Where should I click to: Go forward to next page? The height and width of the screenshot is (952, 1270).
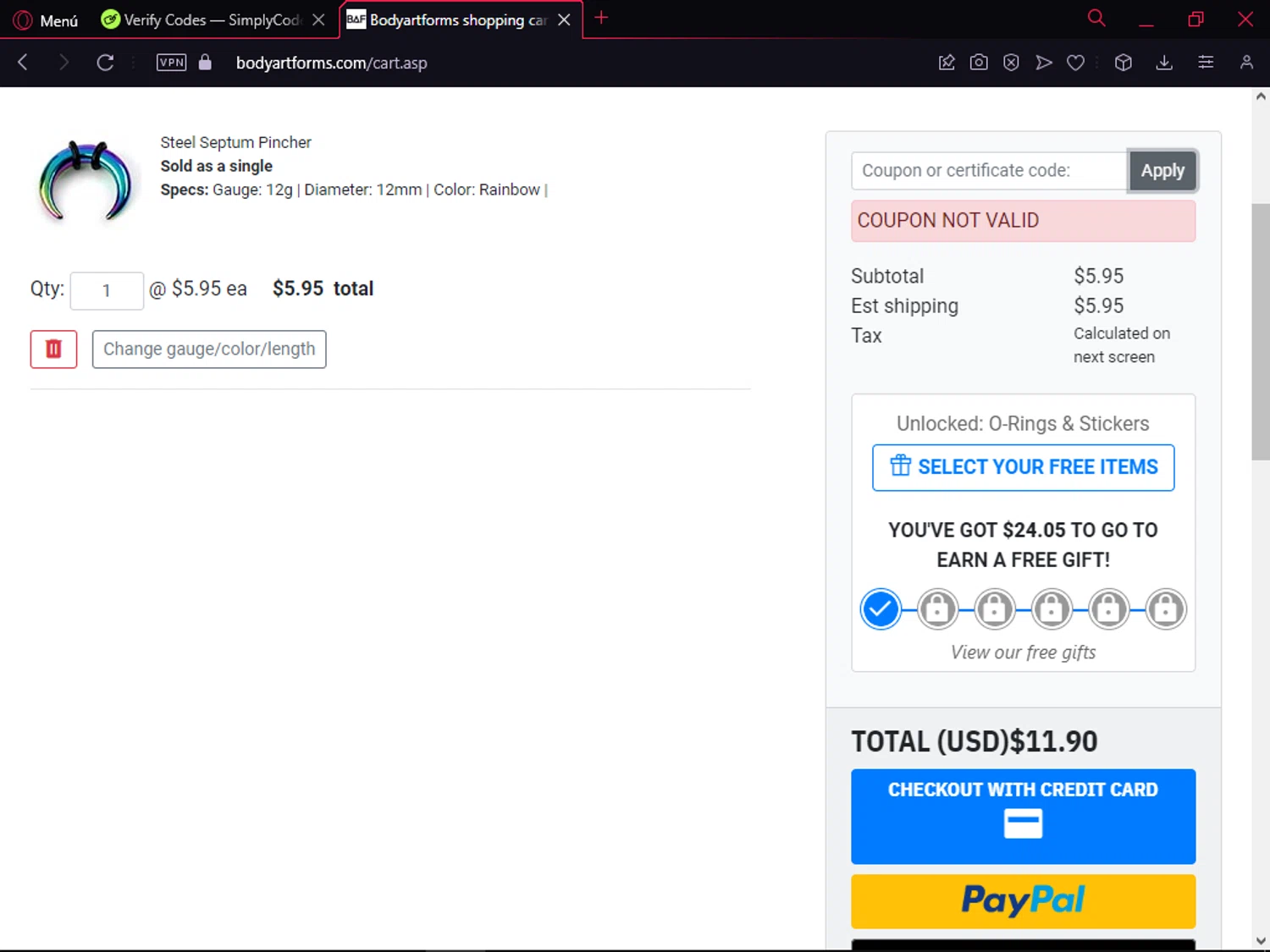63,62
